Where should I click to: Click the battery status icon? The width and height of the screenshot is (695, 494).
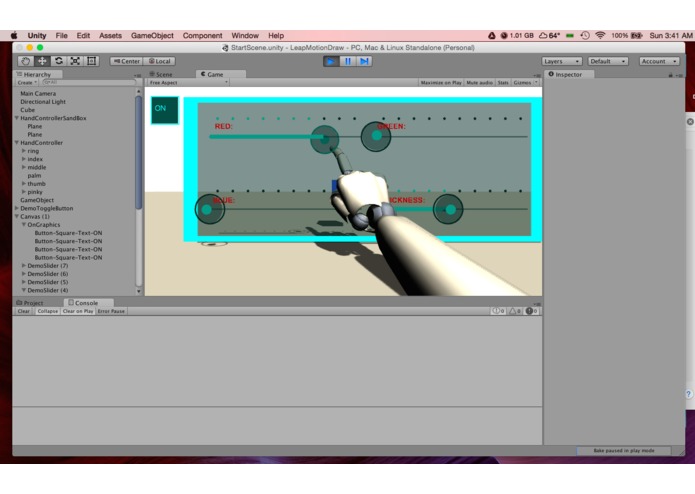637,35
